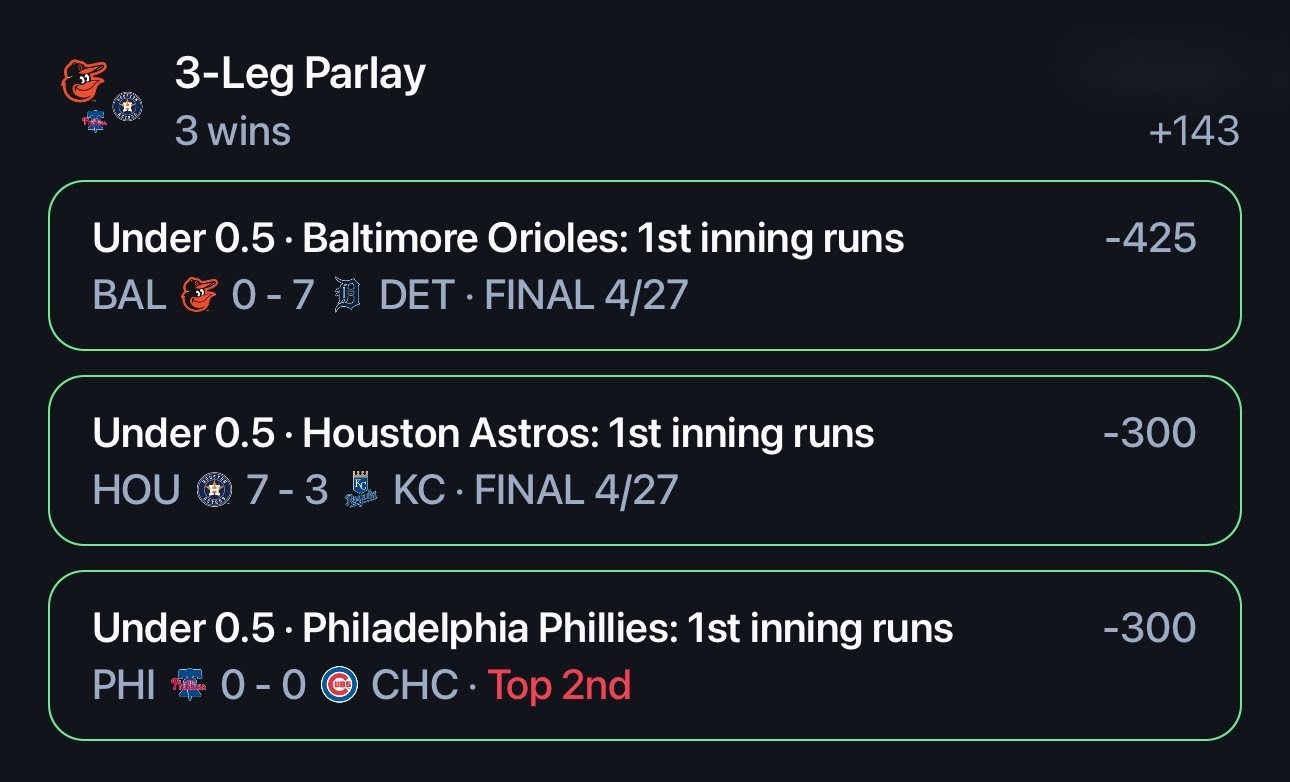Click the Chicago Cubs logo

pyautogui.click(x=339, y=686)
